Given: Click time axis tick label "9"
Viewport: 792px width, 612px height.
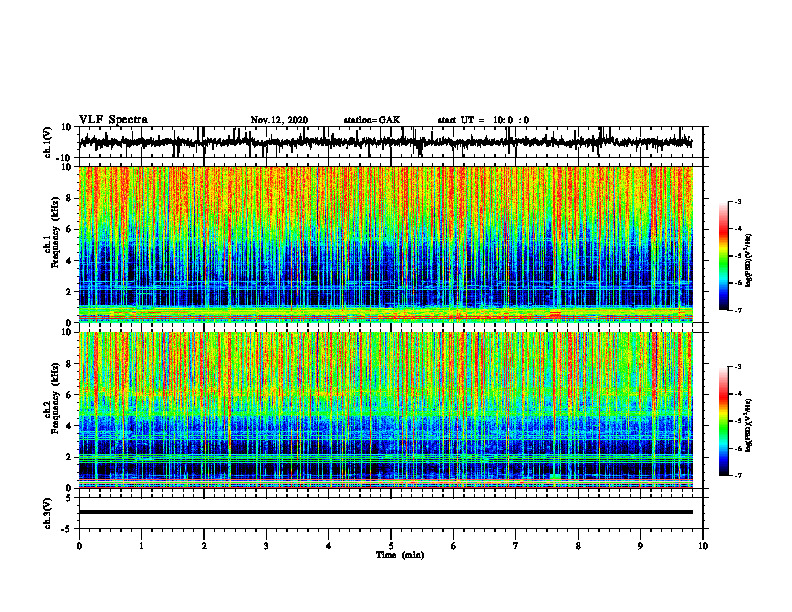Looking at the screenshot, I should 640,546.
